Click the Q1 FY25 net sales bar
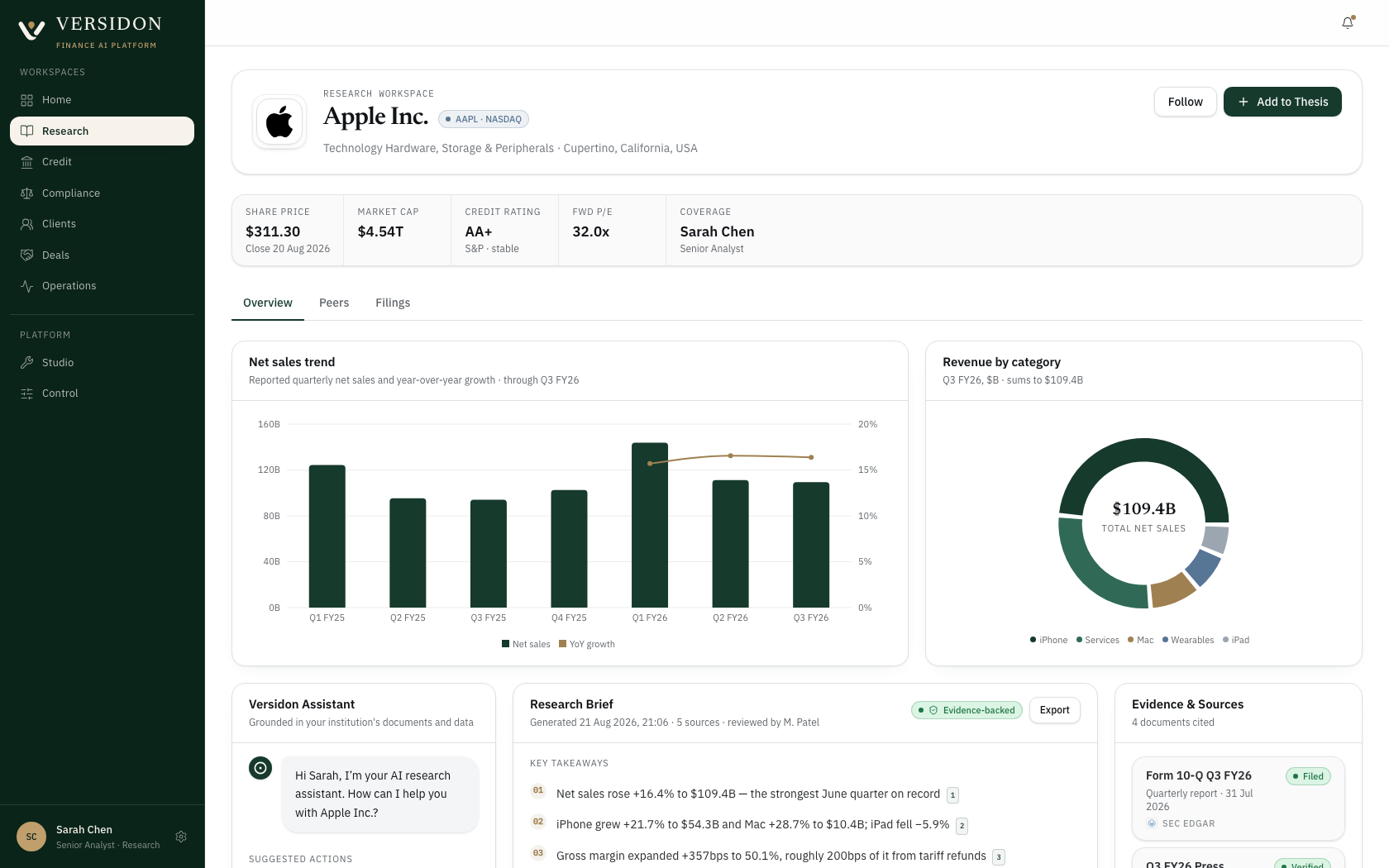The image size is (1389, 868). tap(327, 537)
